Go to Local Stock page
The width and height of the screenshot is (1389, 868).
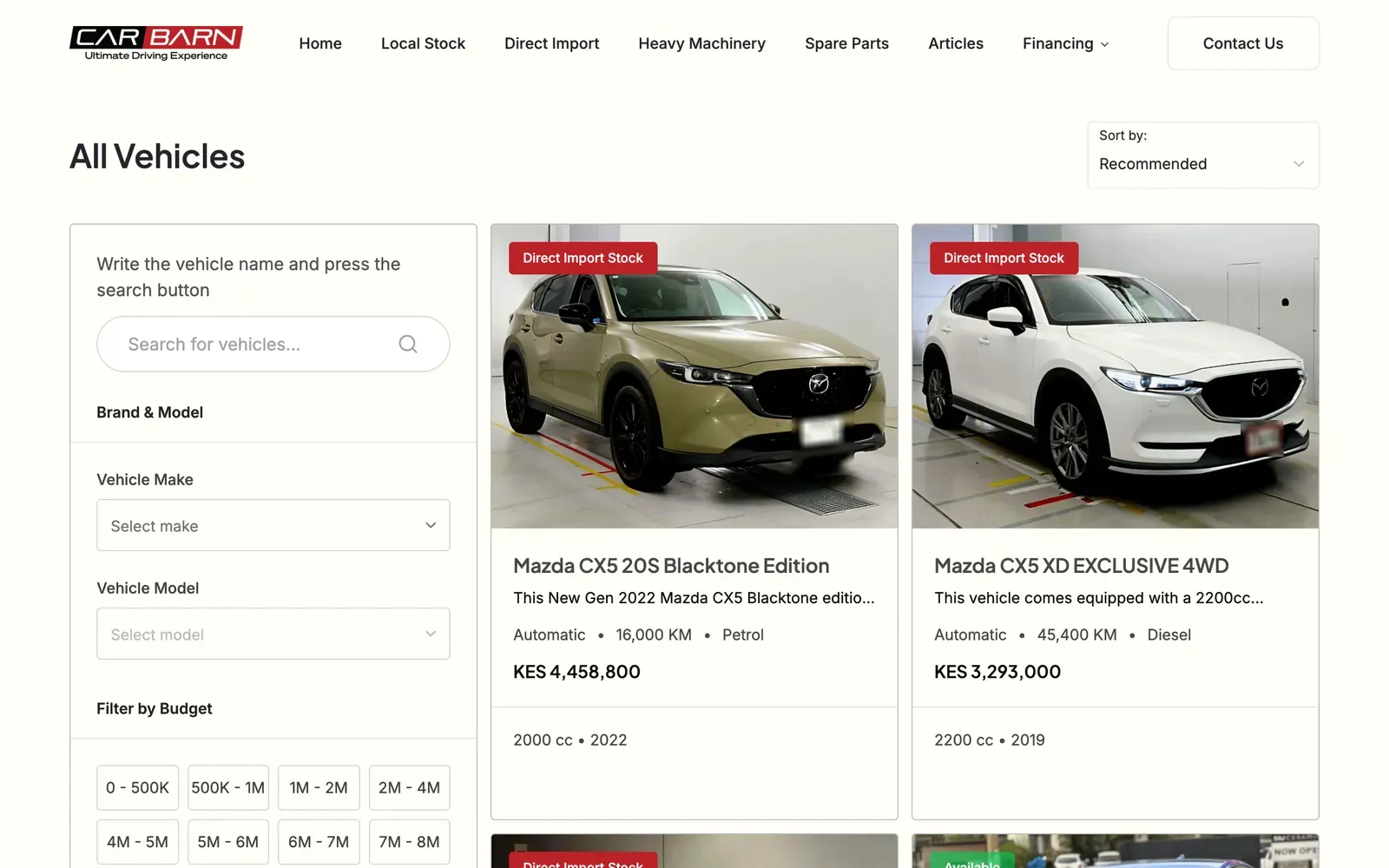423,43
